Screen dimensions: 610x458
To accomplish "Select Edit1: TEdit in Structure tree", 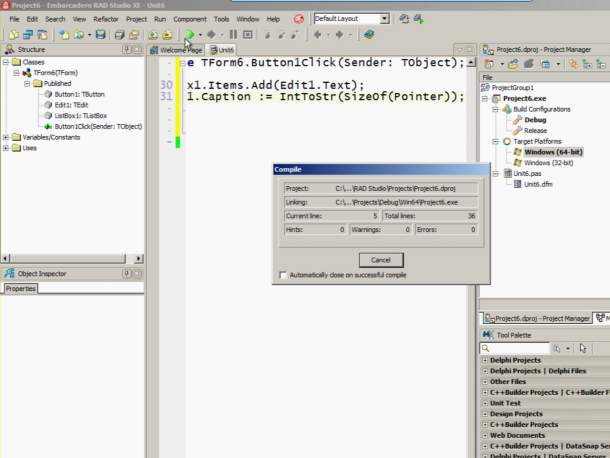I will [71, 105].
